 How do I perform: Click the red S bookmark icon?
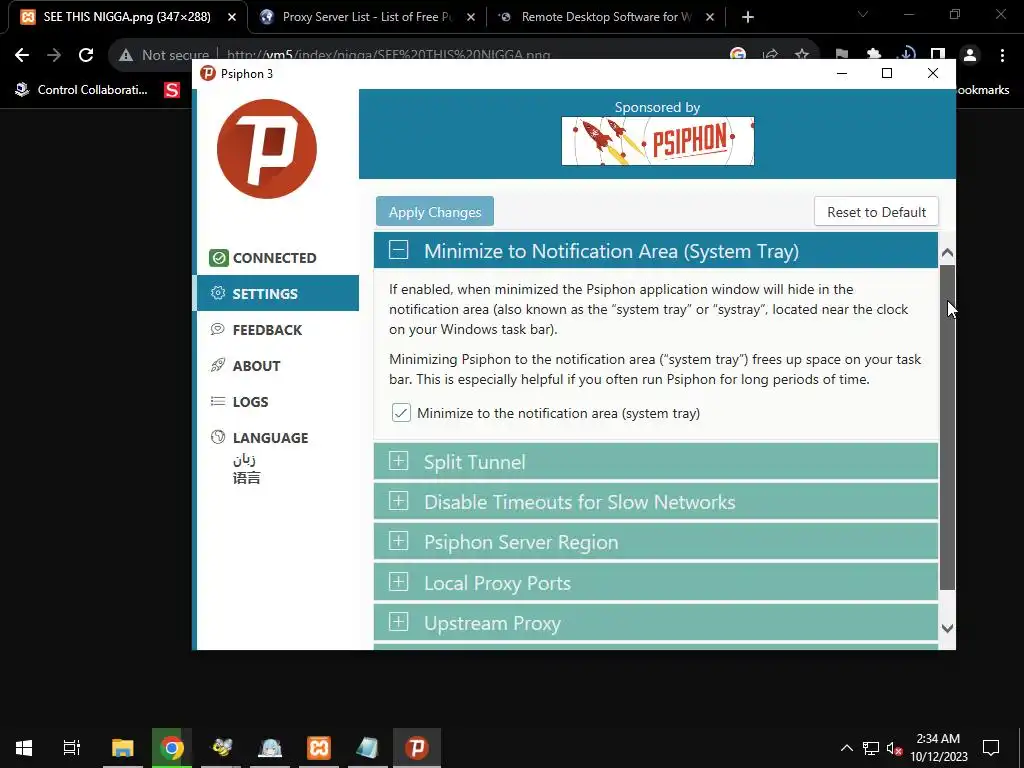click(172, 89)
